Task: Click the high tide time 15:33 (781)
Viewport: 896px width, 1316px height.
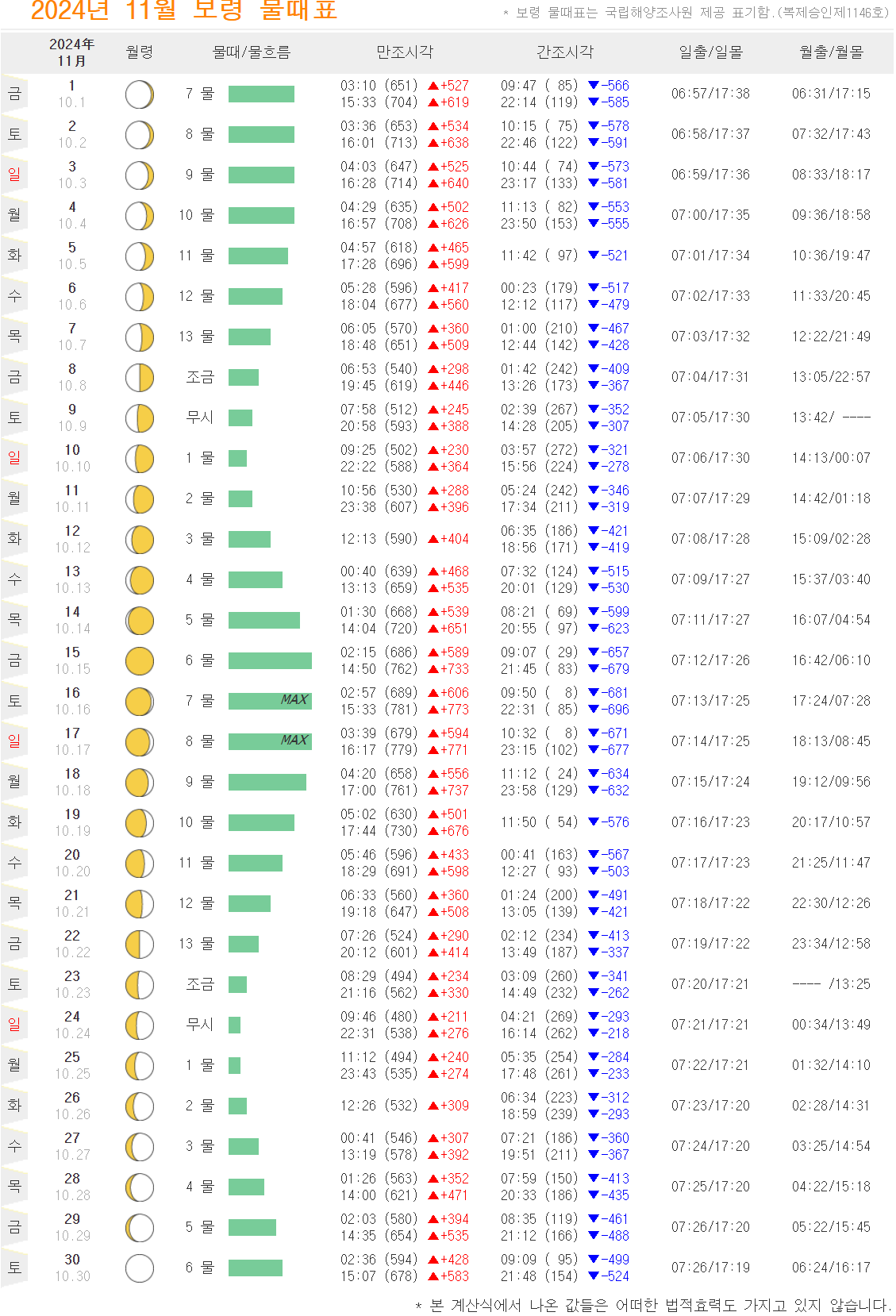Action: (x=379, y=710)
